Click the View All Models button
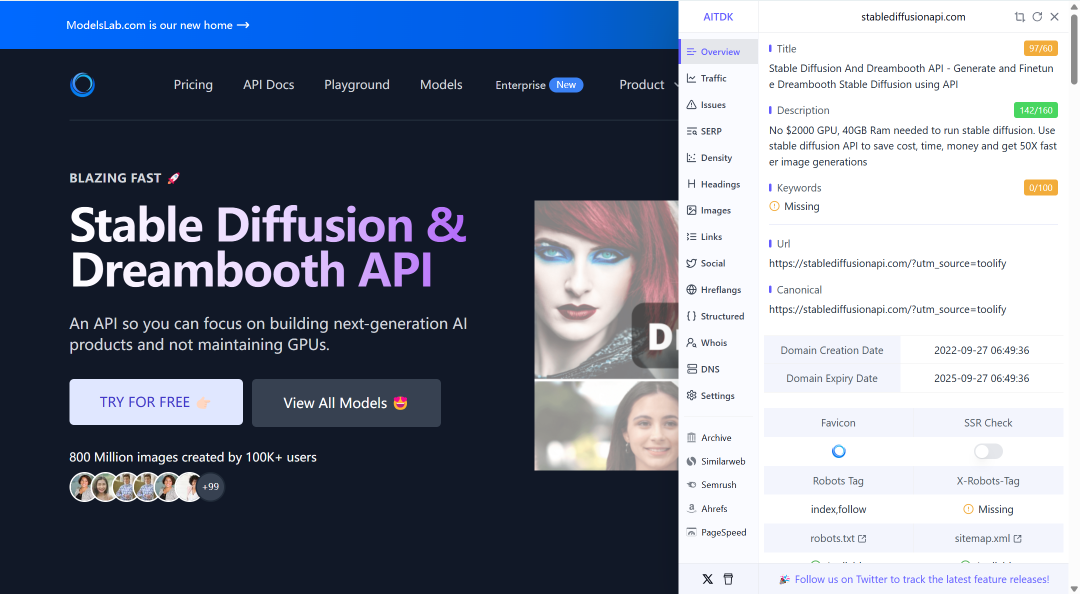1080x594 pixels. (x=346, y=403)
